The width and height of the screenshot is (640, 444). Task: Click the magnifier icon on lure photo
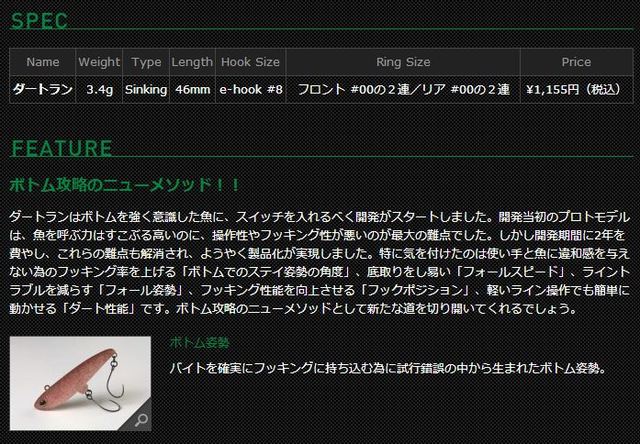point(141,420)
